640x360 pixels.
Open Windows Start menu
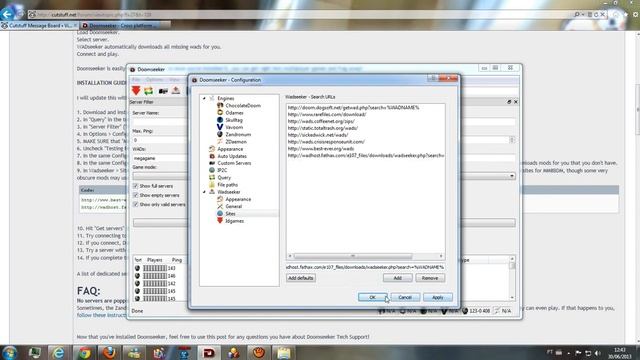point(9,353)
